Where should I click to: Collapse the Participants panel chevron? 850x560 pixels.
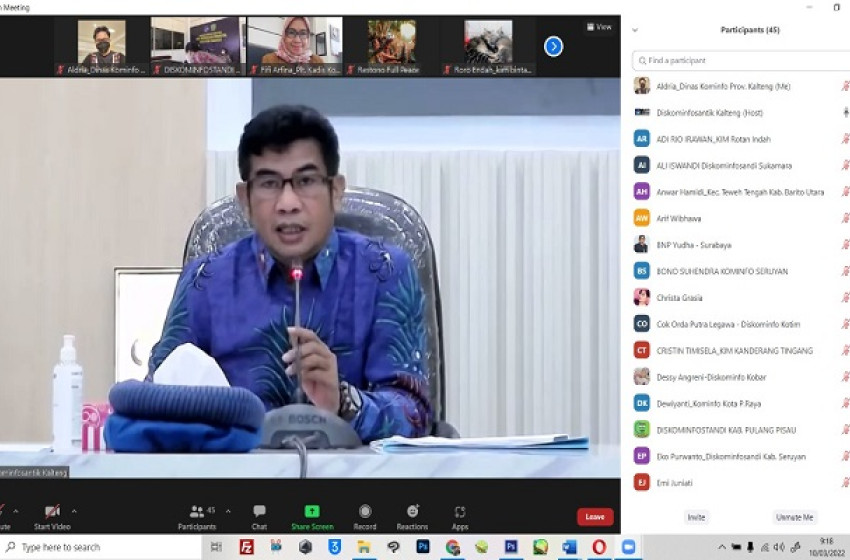[635, 30]
